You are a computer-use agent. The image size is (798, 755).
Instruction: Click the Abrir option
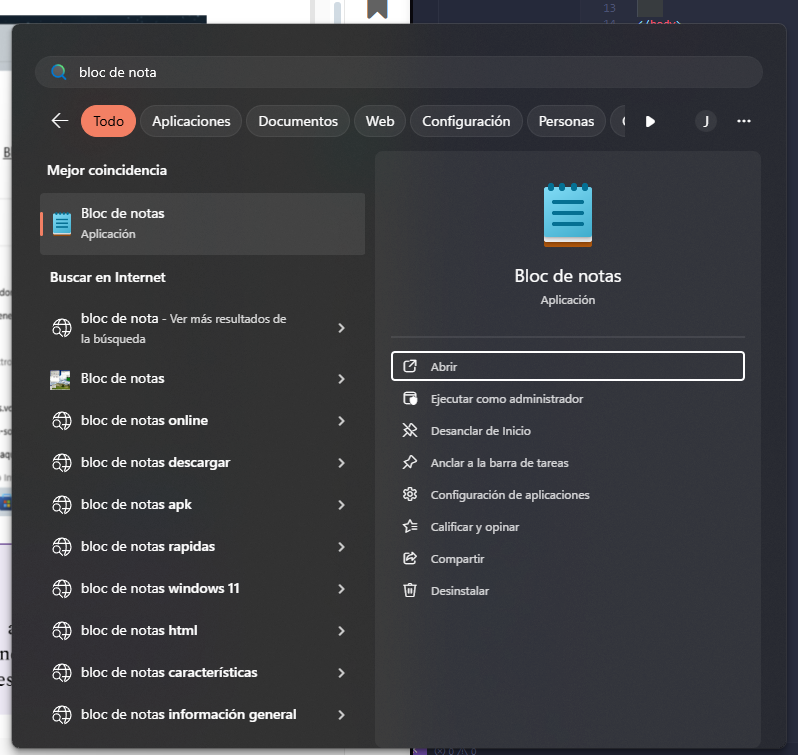tap(567, 366)
